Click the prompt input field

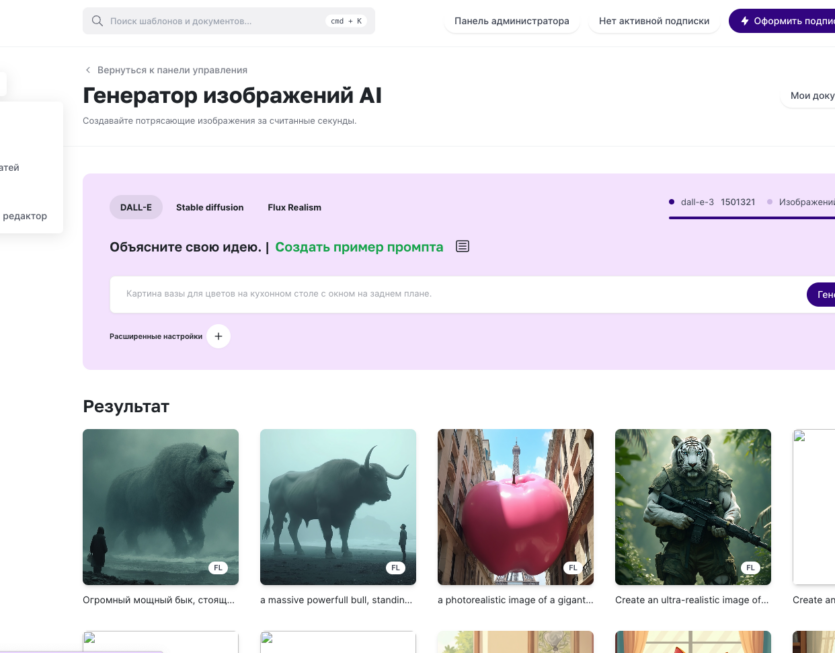click(x=400, y=294)
